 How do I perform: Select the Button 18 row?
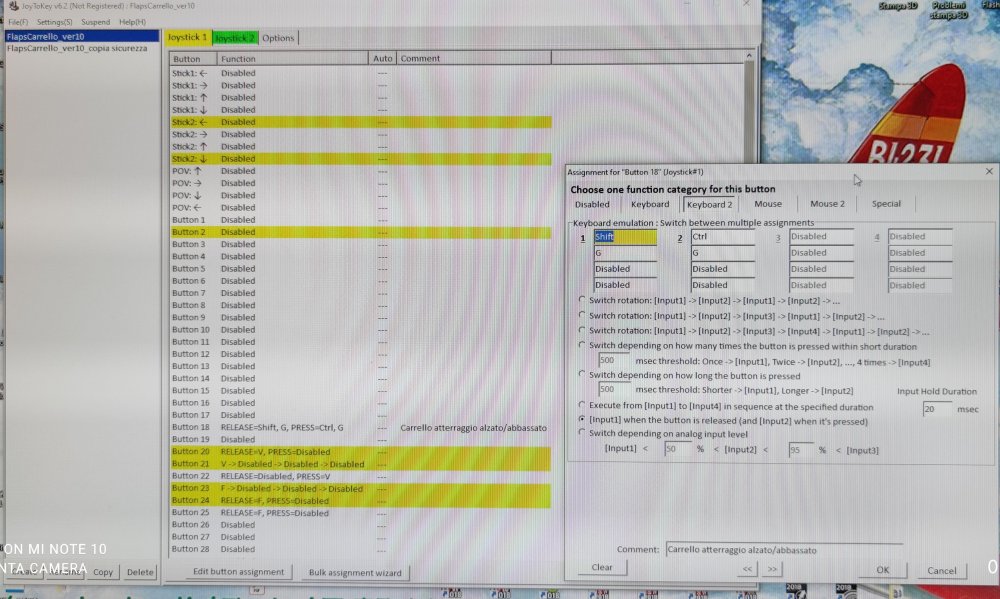coord(360,427)
